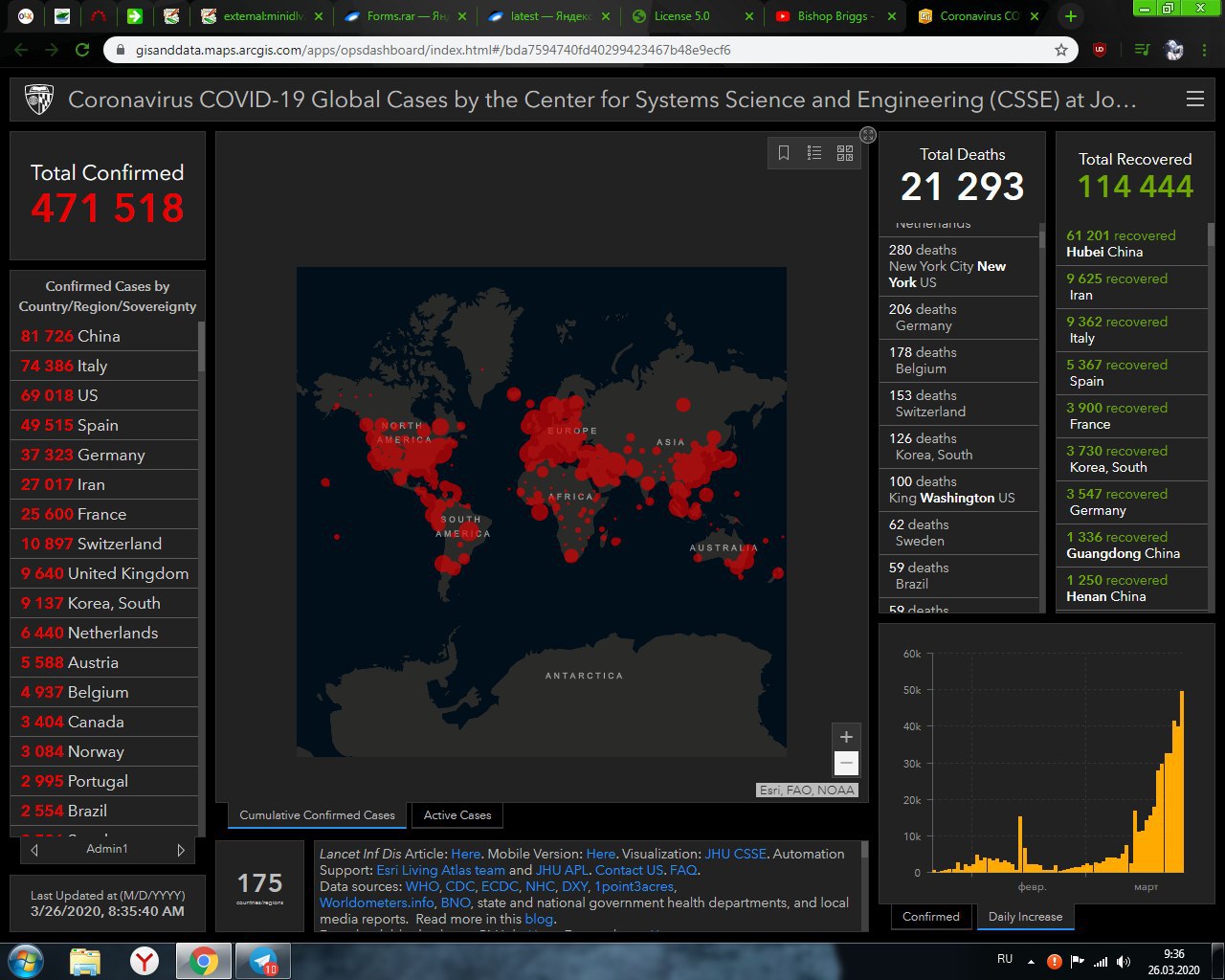Open the 1point3acres link
The image size is (1225, 980).
coord(635,886)
